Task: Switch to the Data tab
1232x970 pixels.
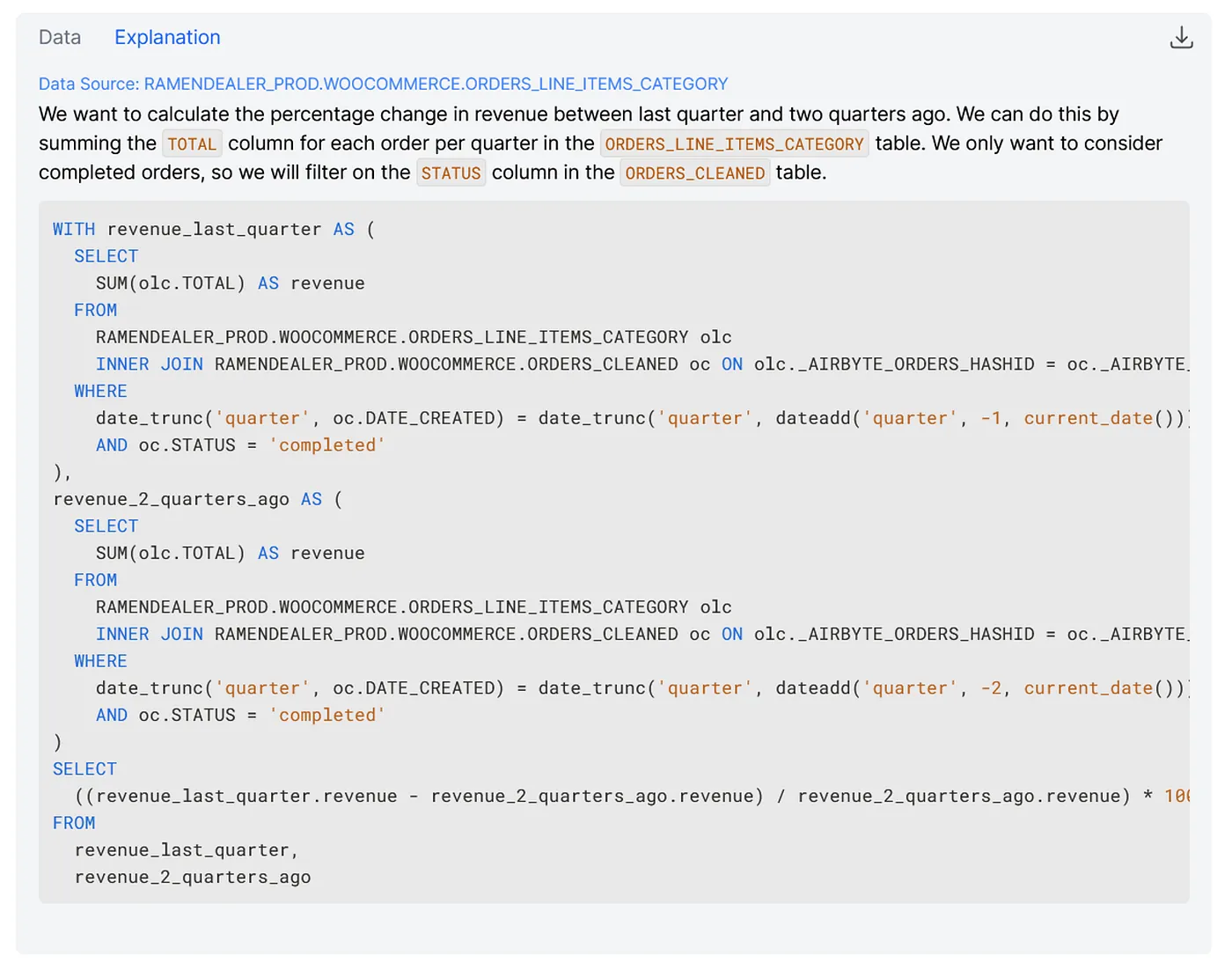Action: [x=60, y=38]
